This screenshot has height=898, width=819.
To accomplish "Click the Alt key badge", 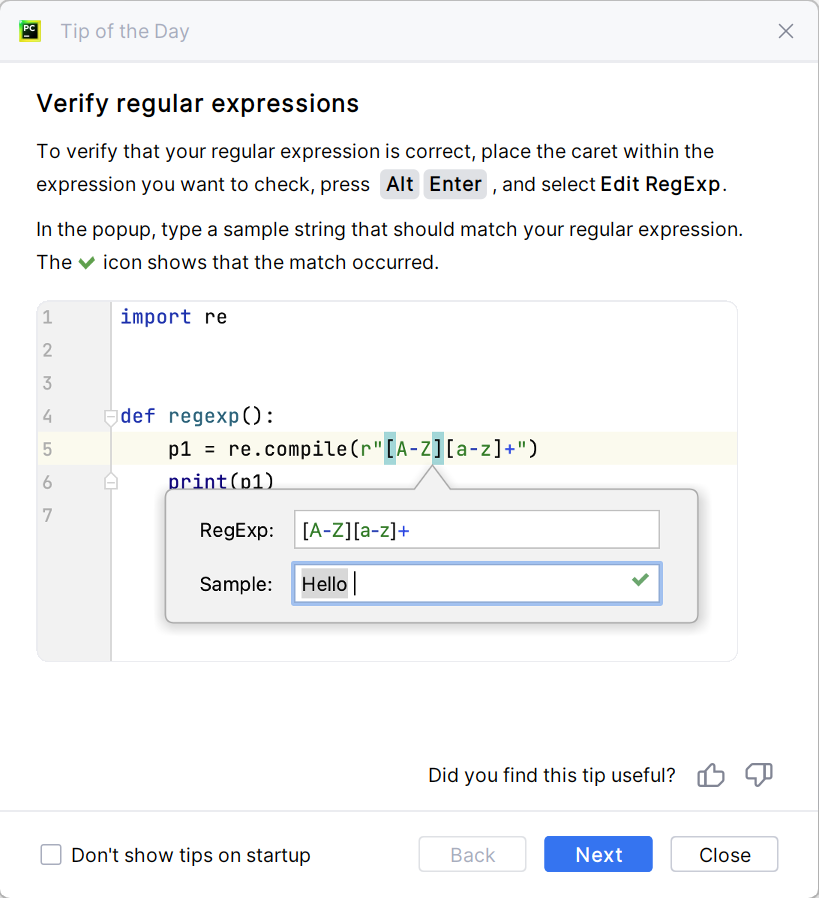I will tap(400, 184).
